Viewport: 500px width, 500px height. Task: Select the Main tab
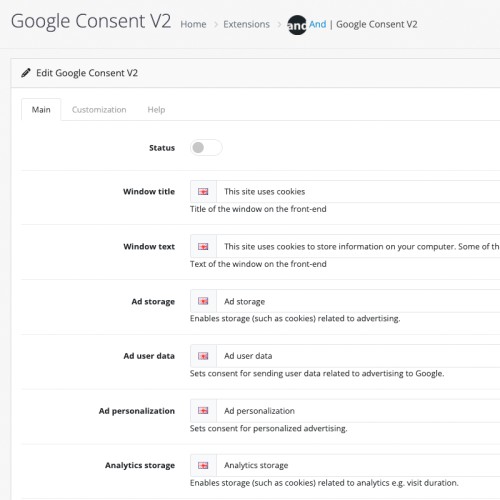point(41,110)
